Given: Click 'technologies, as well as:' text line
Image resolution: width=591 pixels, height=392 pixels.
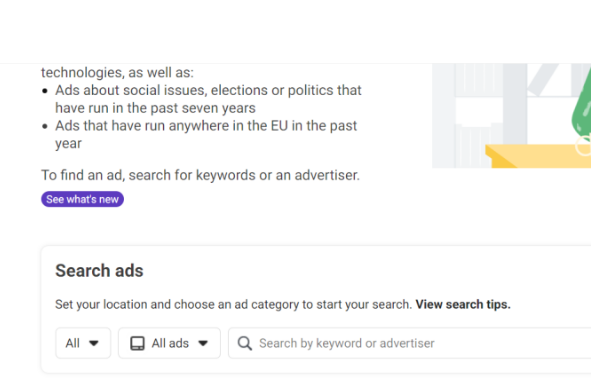Looking at the screenshot, I should (x=118, y=72).
